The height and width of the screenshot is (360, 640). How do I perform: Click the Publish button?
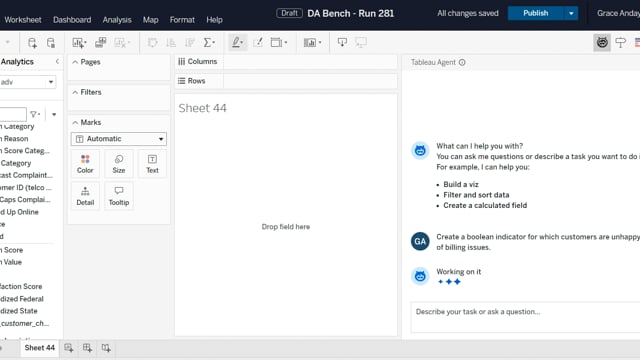536,13
